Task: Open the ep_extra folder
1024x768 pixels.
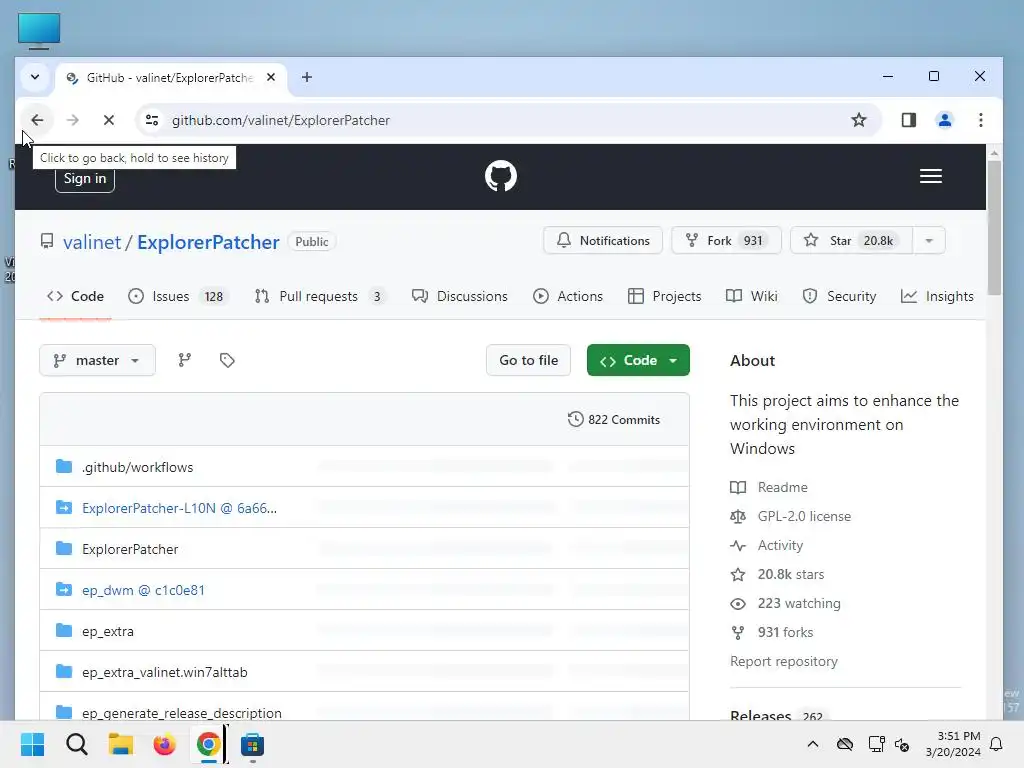Action: click(108, 631)
